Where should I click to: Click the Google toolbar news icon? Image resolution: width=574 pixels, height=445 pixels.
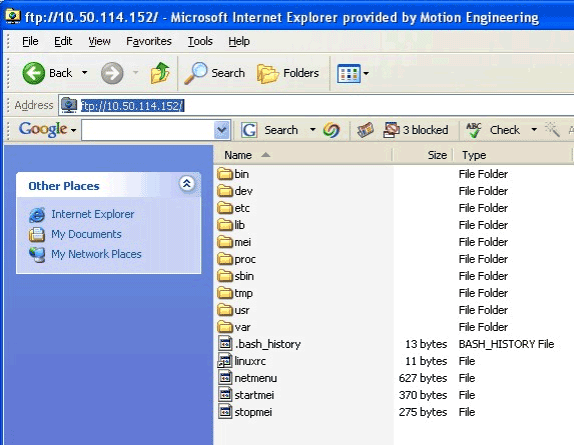pyautogui.click(x=365, y=130)
